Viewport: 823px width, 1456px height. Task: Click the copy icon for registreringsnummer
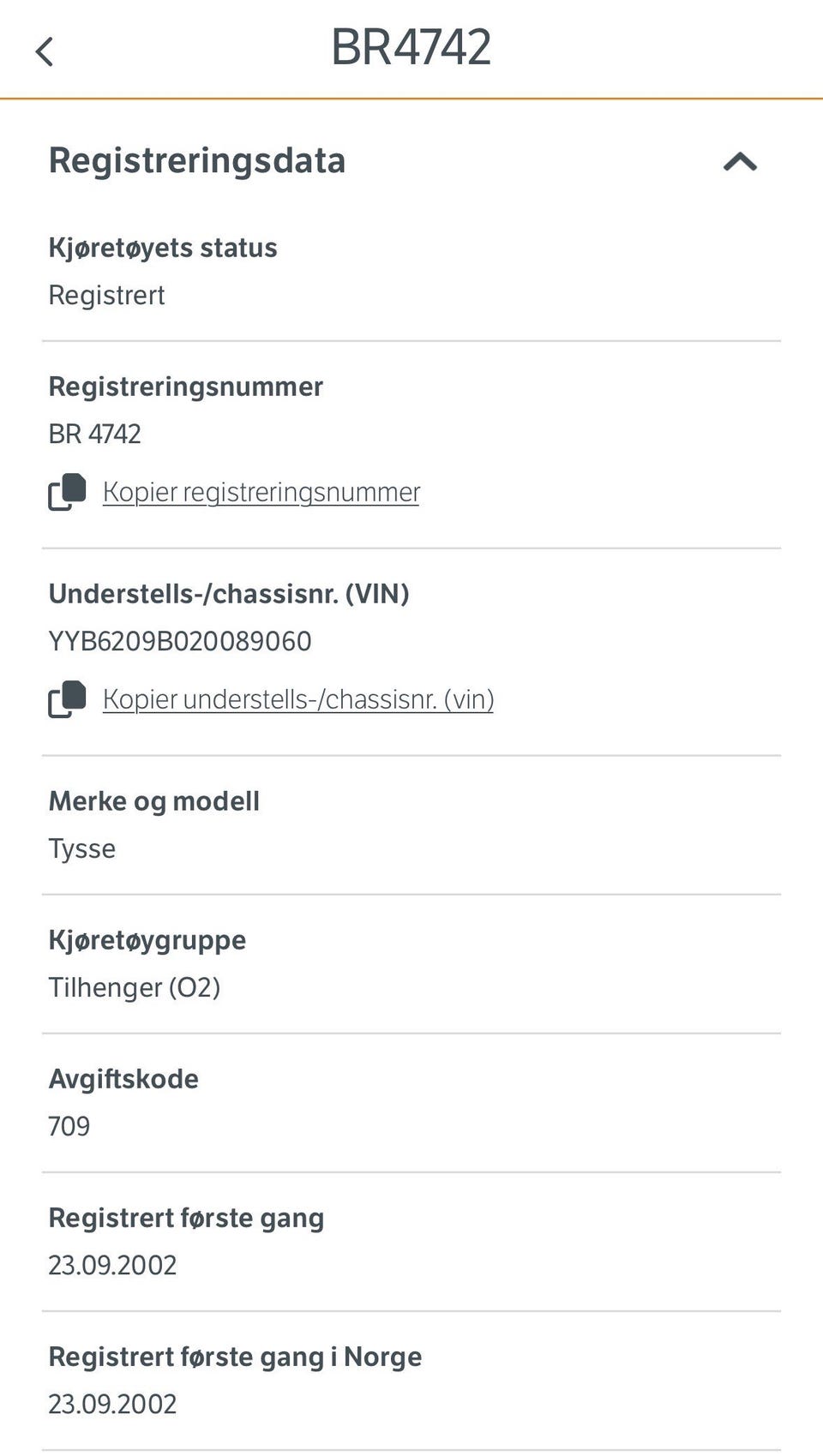pyautogui.click(x=67, y=492)
